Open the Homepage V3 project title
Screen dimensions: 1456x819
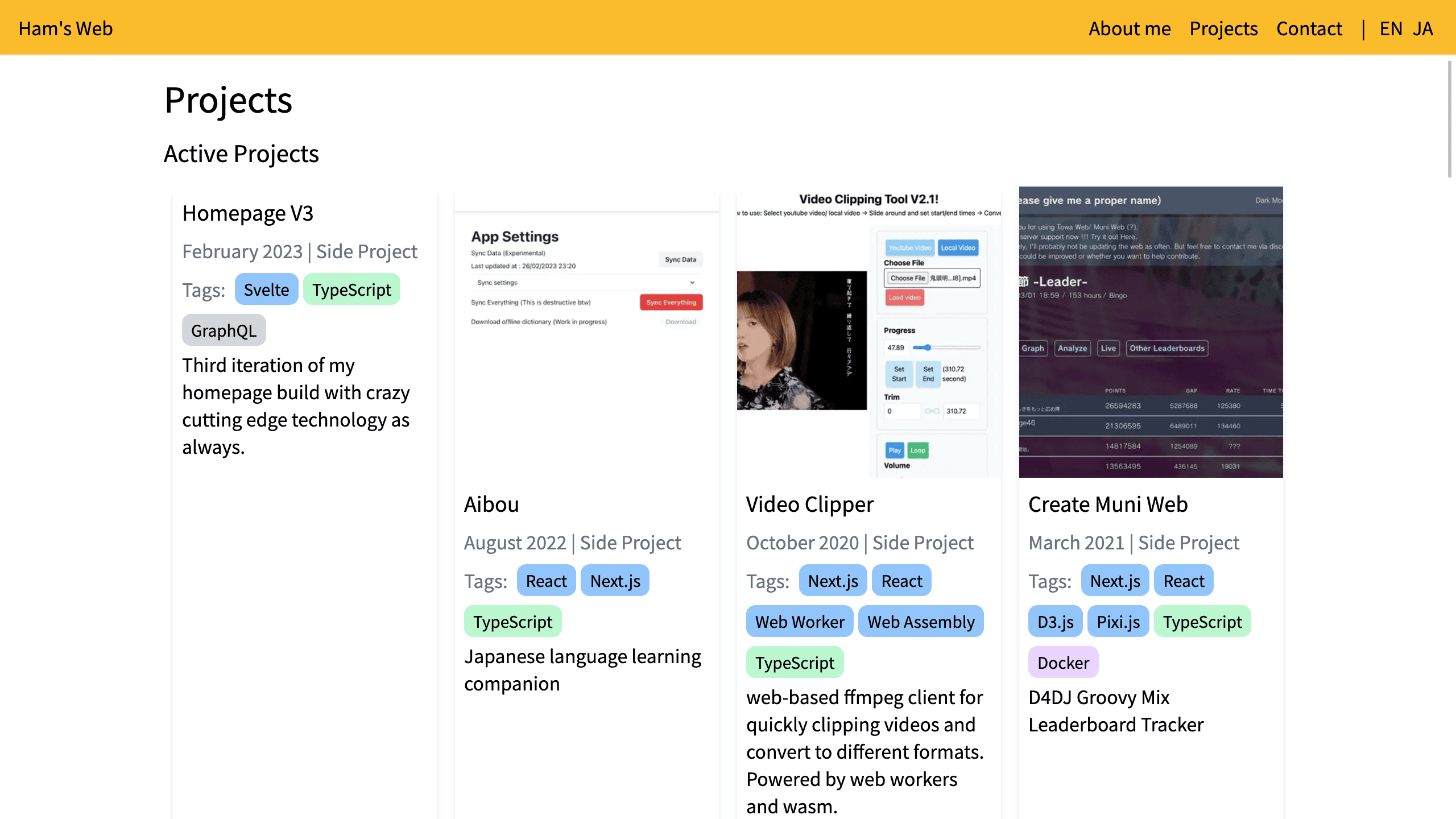(x=247, y=213)
